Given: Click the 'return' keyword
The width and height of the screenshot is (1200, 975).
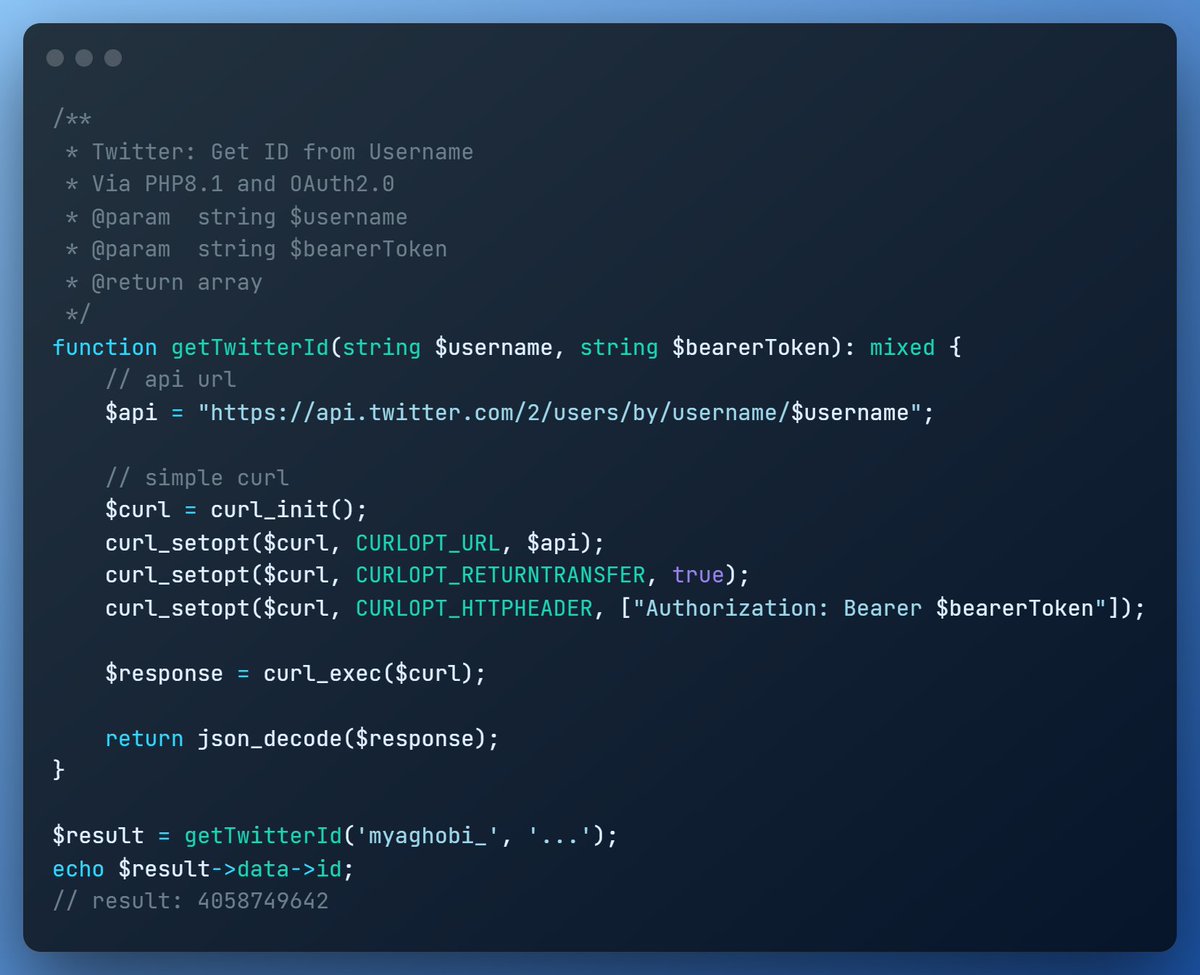Looking at the screenshot, I should [144, 739].
